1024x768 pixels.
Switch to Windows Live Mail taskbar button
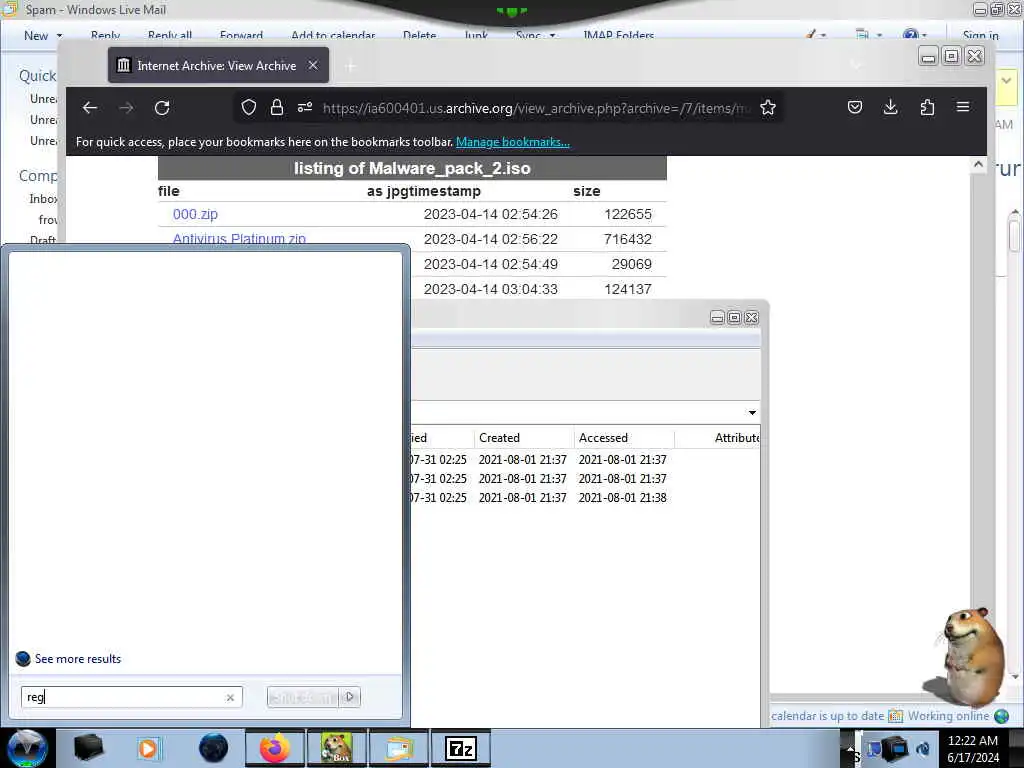click(399, 748)
